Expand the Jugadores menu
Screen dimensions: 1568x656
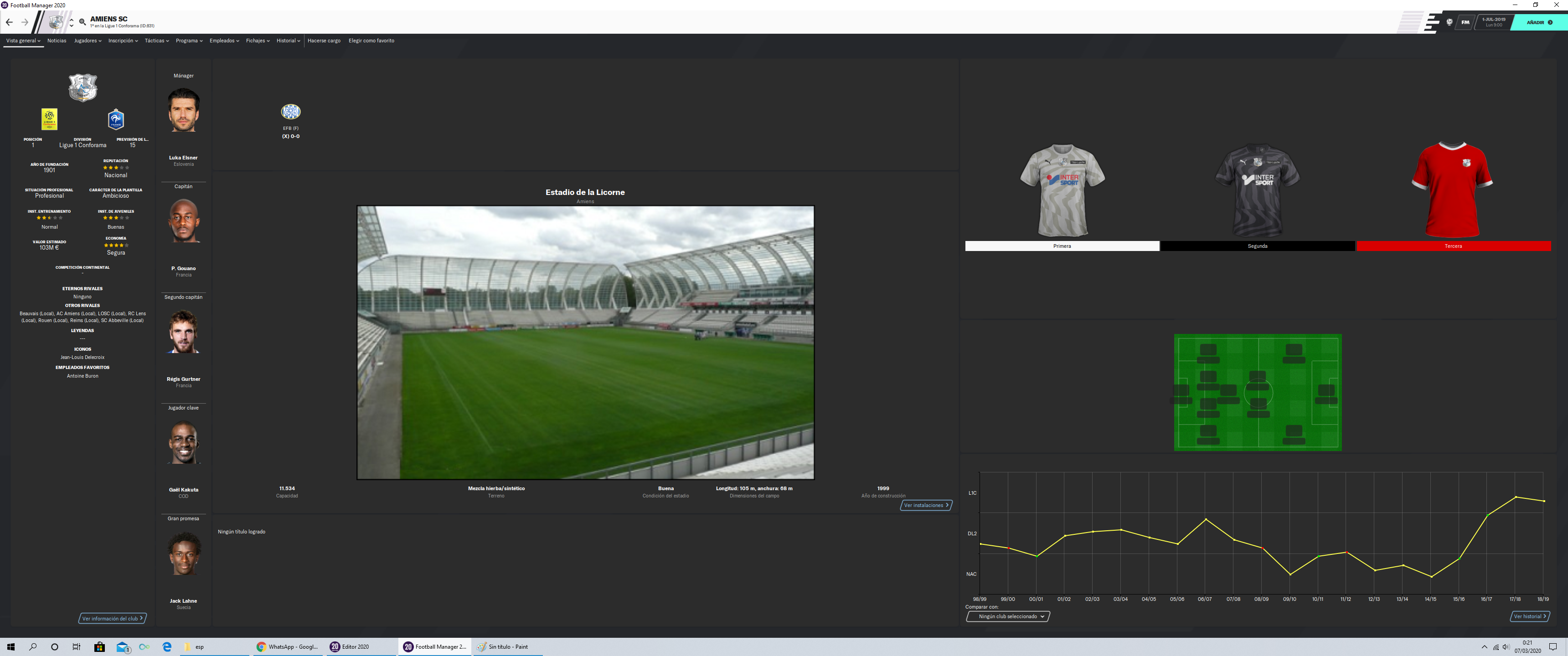click(88, 41)
